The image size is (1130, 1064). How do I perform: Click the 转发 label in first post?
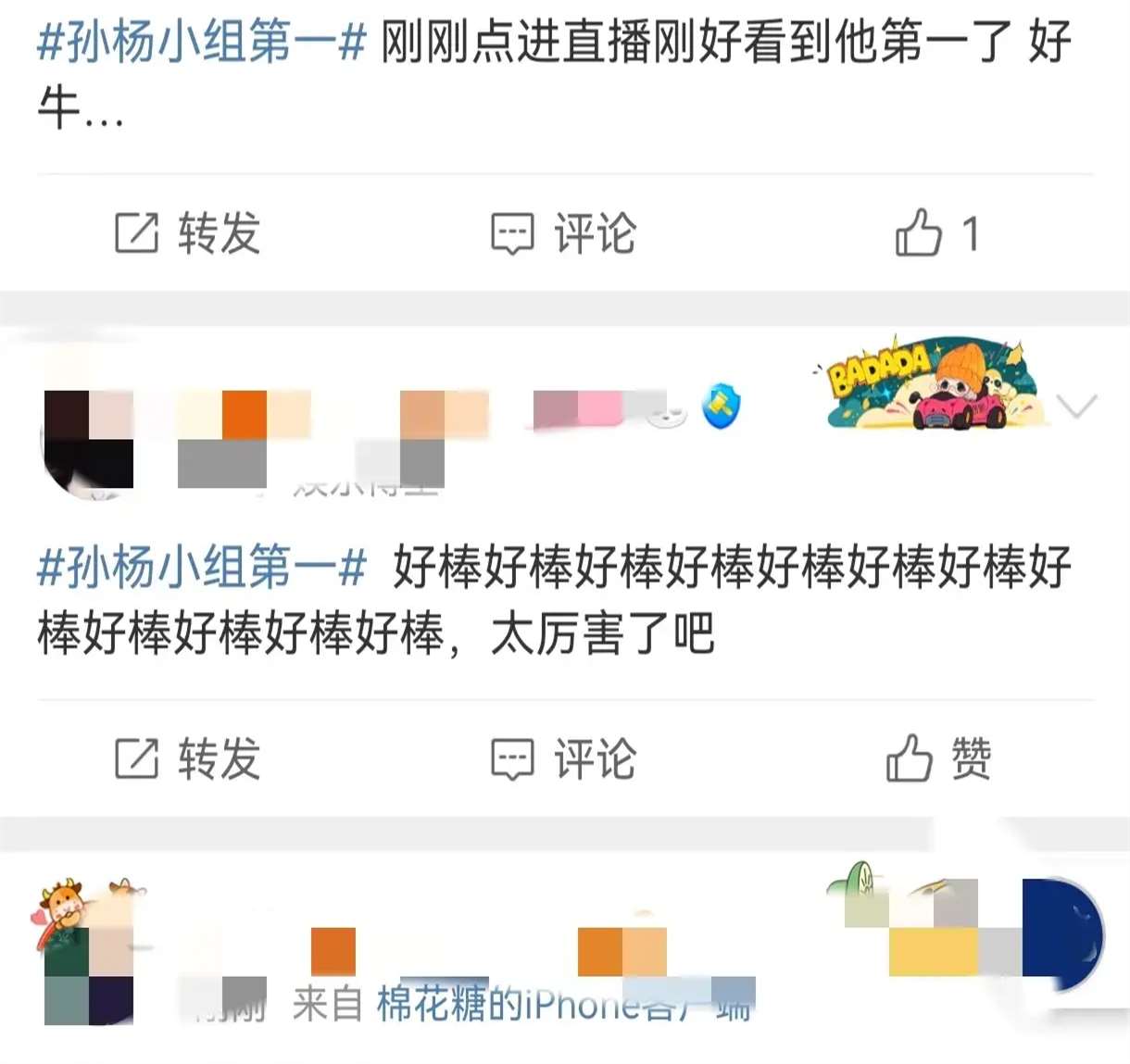pyautogui.click(x=219, y=232)
